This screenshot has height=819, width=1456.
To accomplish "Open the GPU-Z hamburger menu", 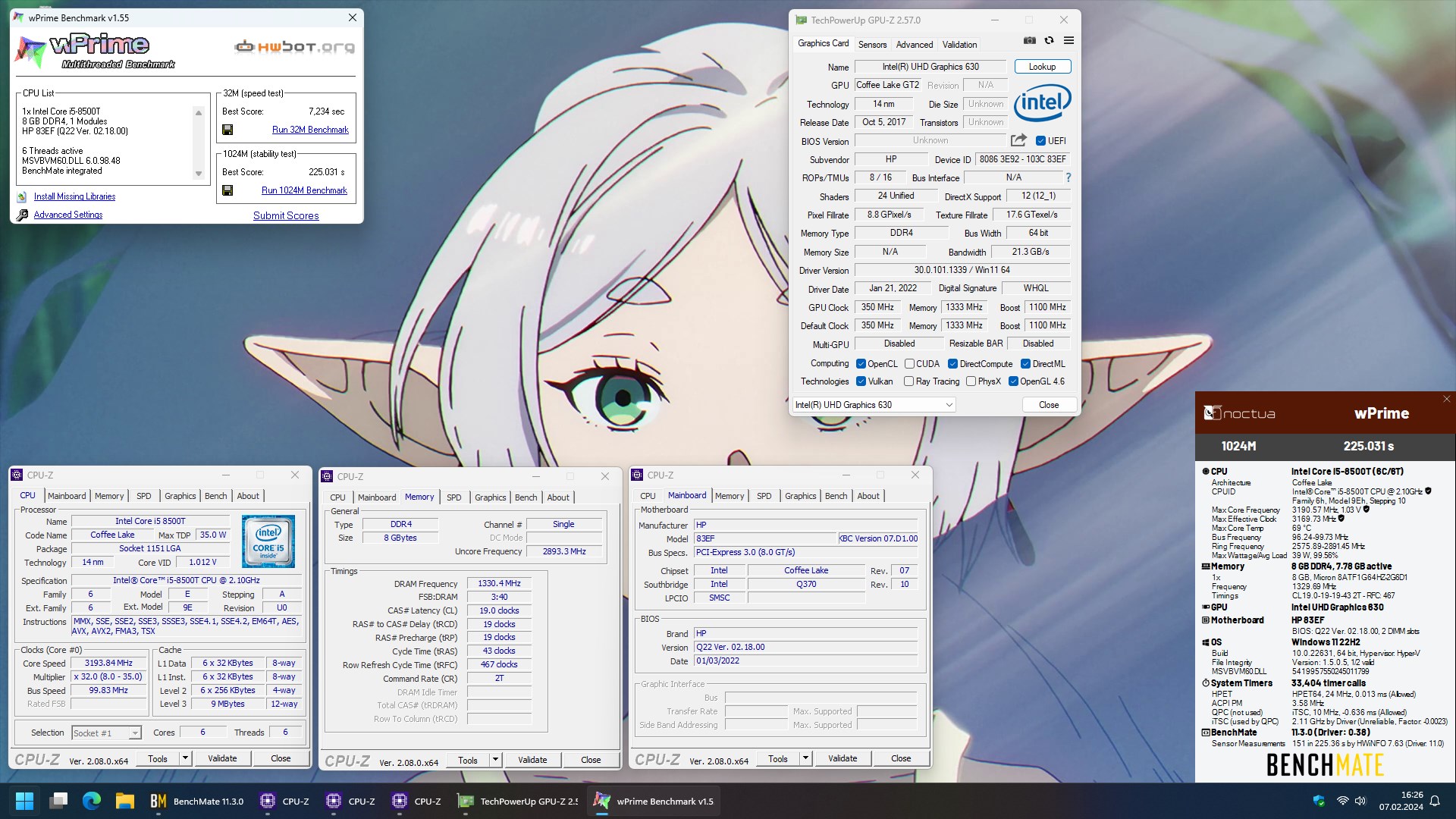I will coord(1068,41).
